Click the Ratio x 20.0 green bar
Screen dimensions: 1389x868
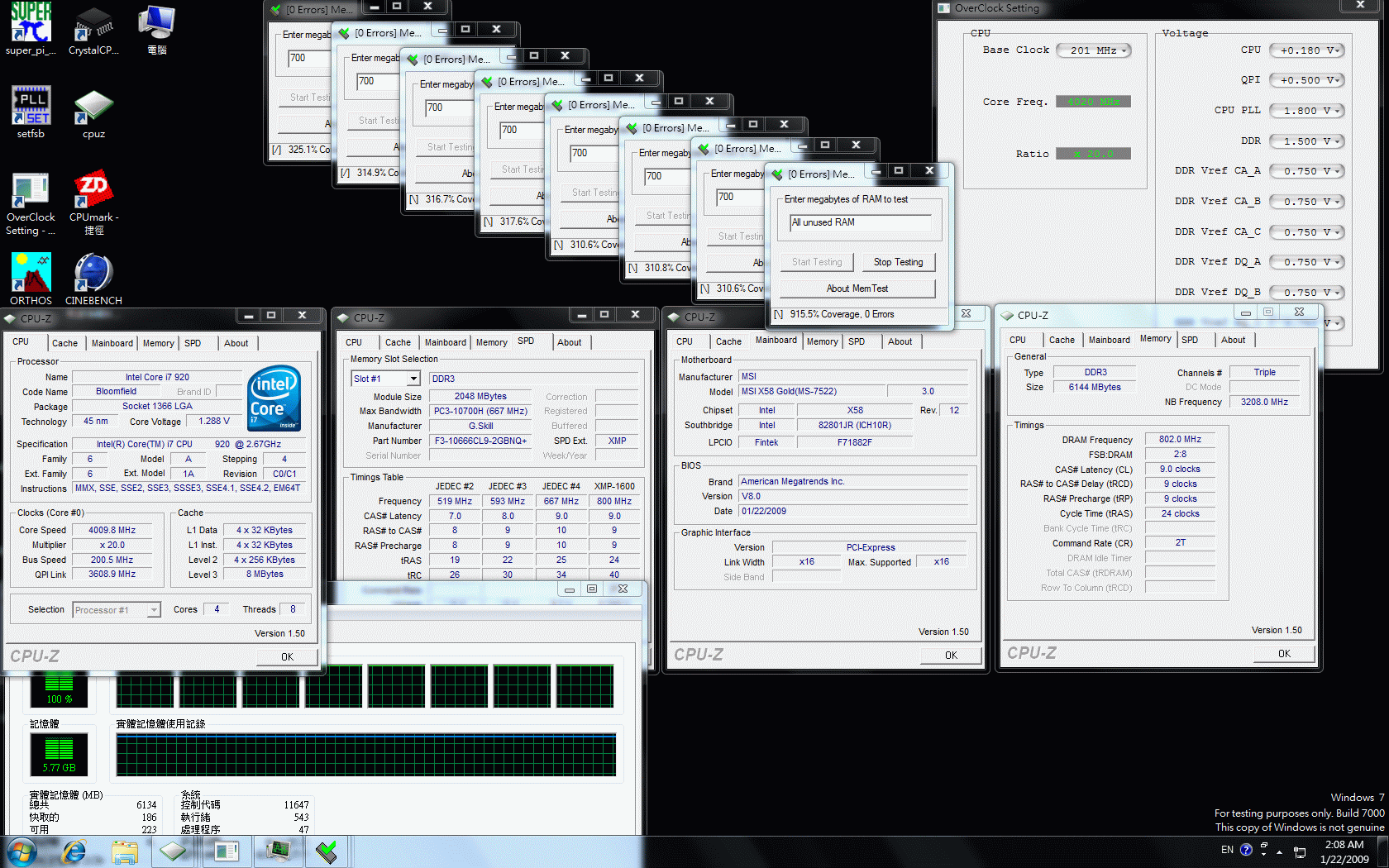(x=1093, y=154)
